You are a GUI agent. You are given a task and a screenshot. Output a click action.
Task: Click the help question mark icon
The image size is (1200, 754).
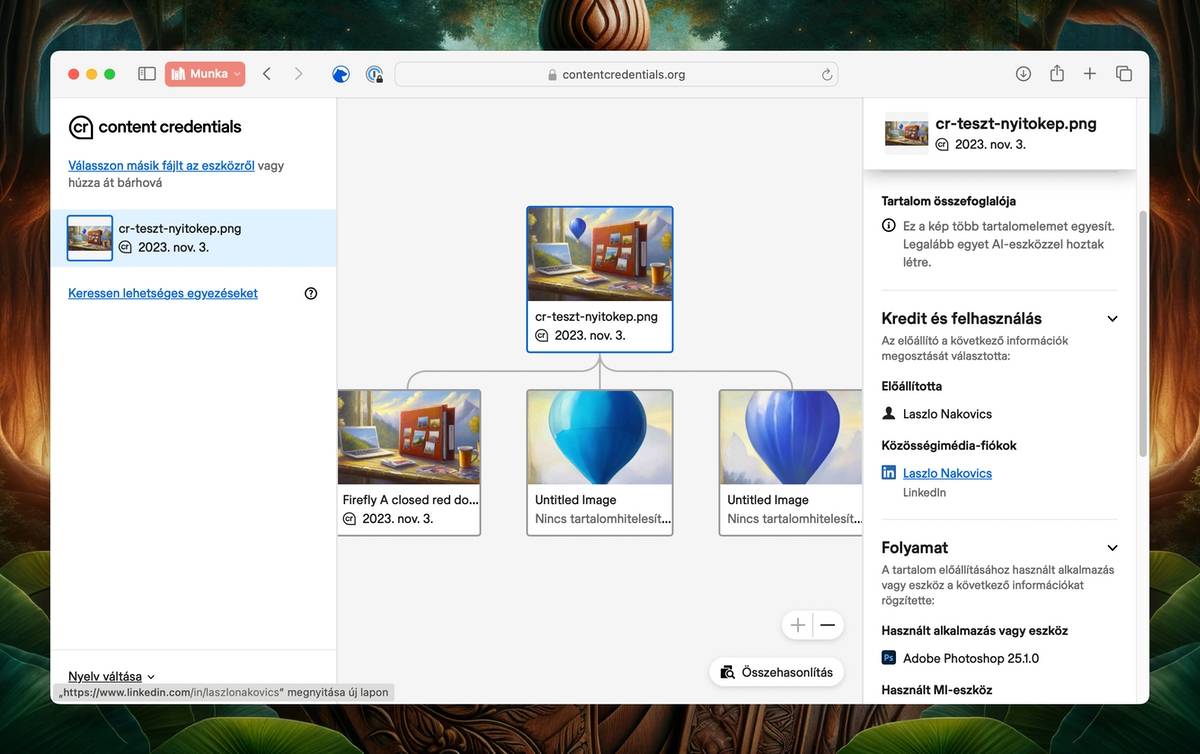click(x=311, y=293)
